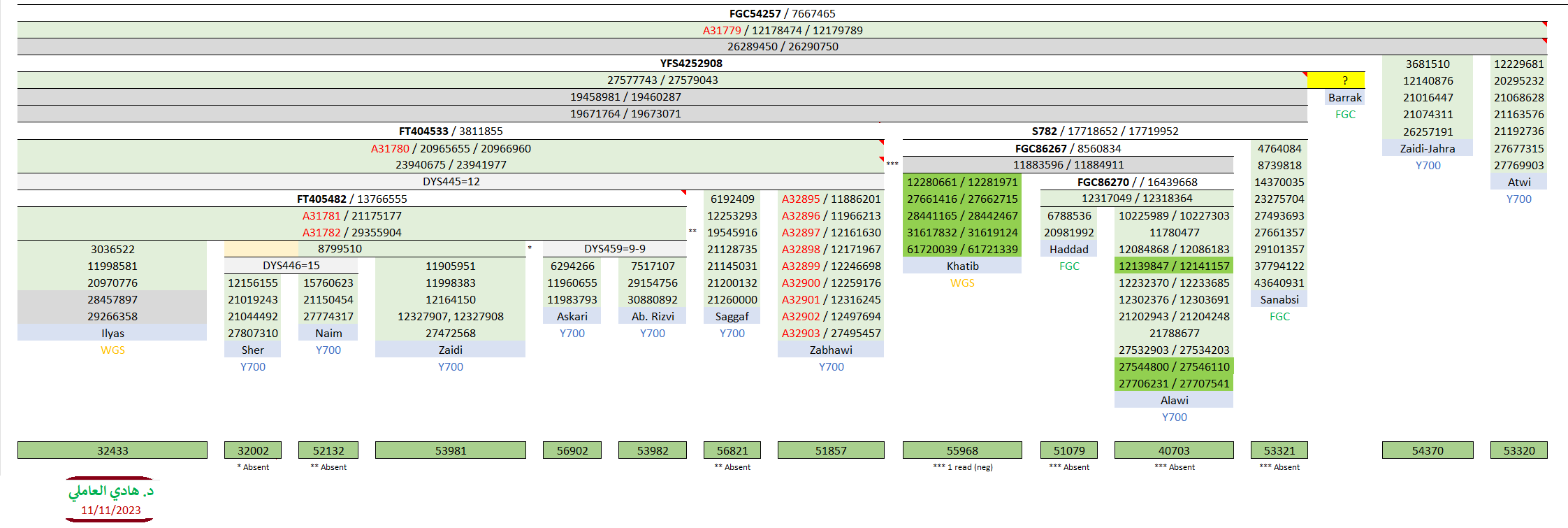Select the 40703 kit number box
Screen dimensions: 1568x528
[x=1174, y=450]
